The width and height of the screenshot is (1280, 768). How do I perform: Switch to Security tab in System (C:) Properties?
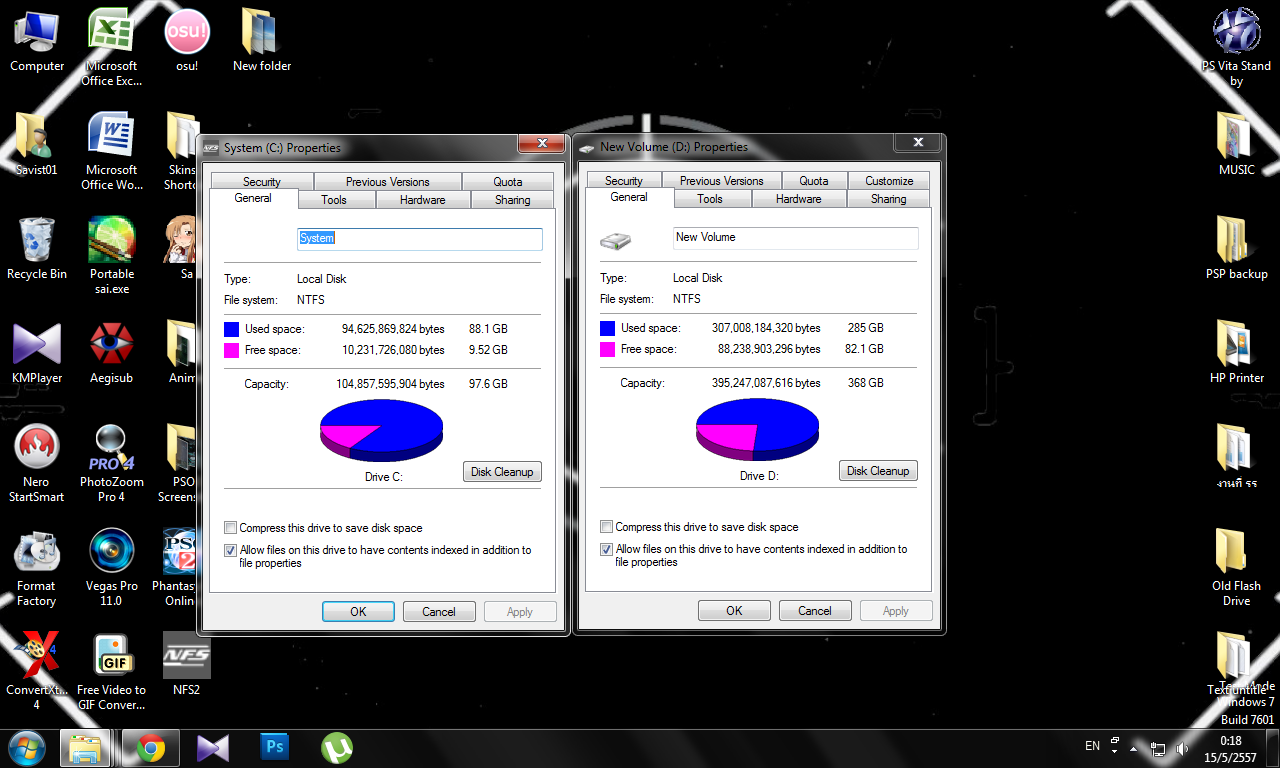click(x=262, y=182)
